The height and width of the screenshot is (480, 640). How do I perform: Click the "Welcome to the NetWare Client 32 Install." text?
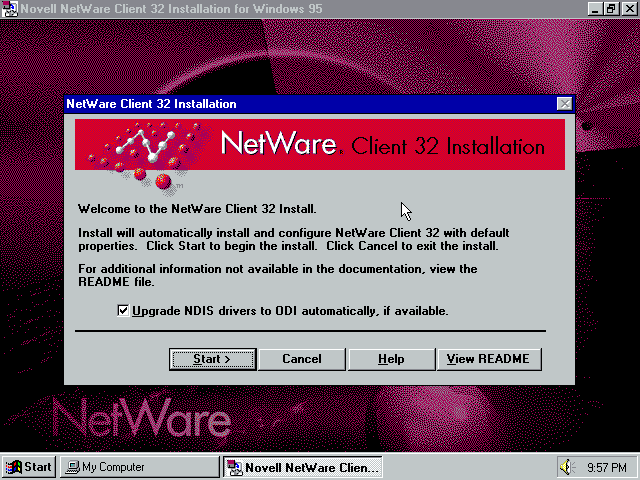click(x=197, y=209)
